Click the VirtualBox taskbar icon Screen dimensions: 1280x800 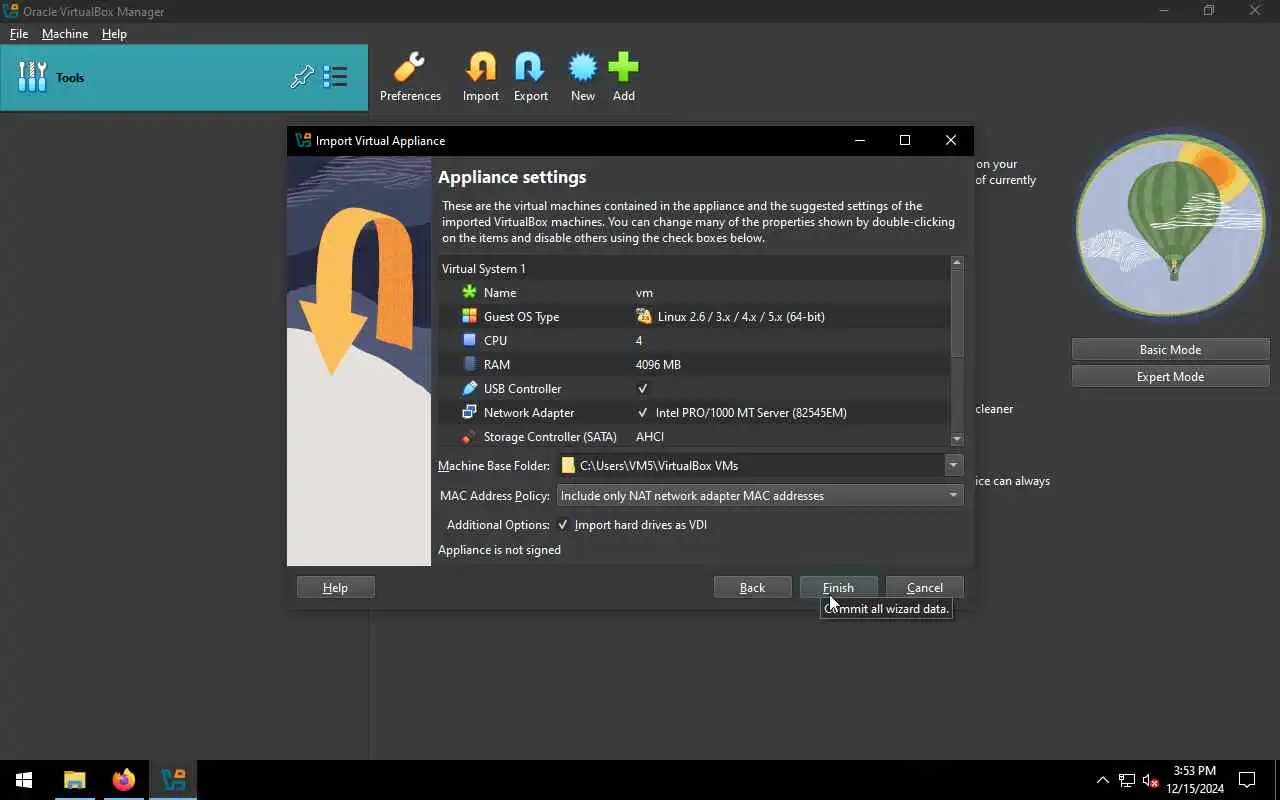tap(173, 780)
